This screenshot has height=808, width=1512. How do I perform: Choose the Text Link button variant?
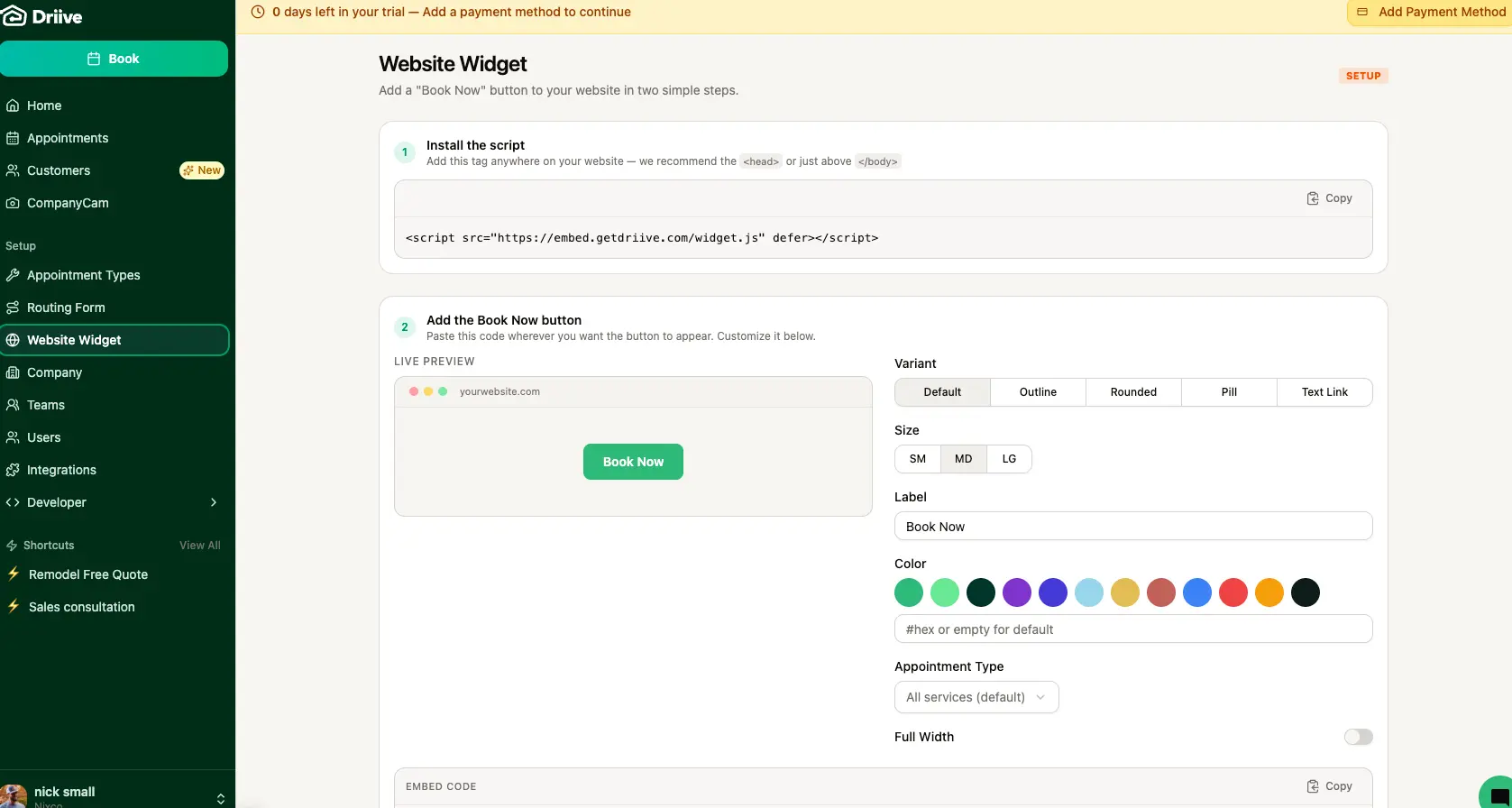[x=1324, y=392]
